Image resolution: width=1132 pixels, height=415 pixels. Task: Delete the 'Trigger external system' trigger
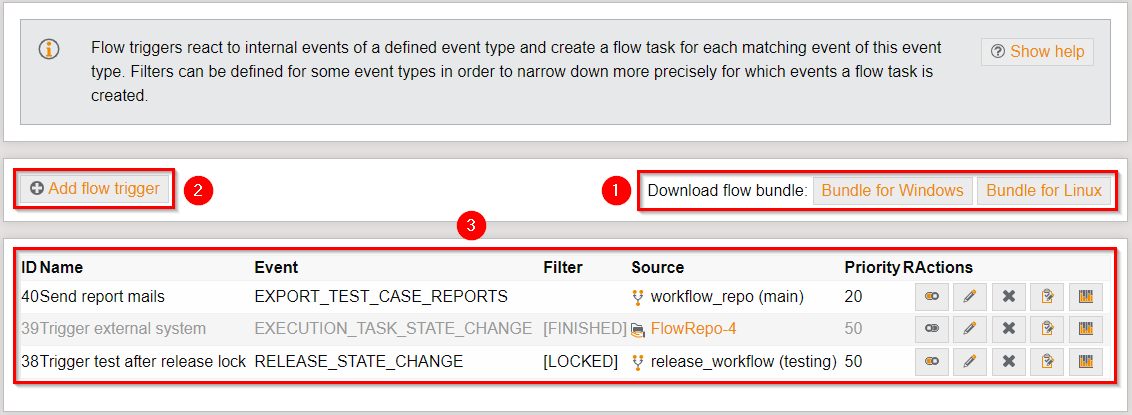tap(1008, 328)
